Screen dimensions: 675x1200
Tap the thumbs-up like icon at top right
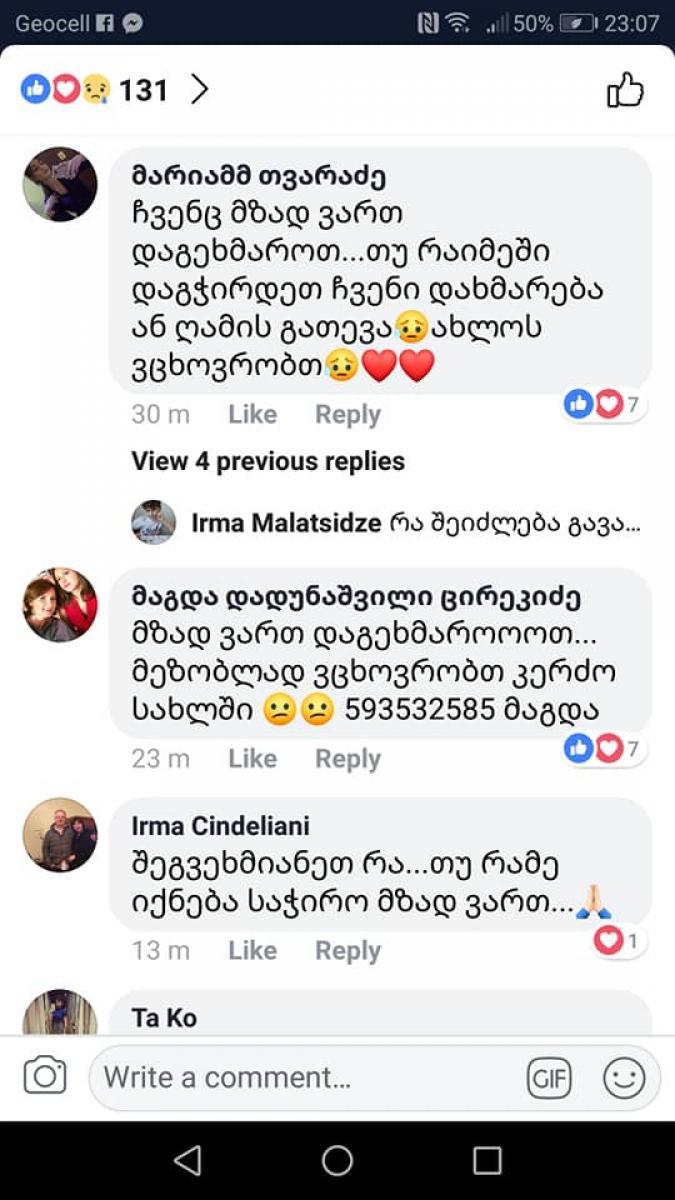point(626,91)
